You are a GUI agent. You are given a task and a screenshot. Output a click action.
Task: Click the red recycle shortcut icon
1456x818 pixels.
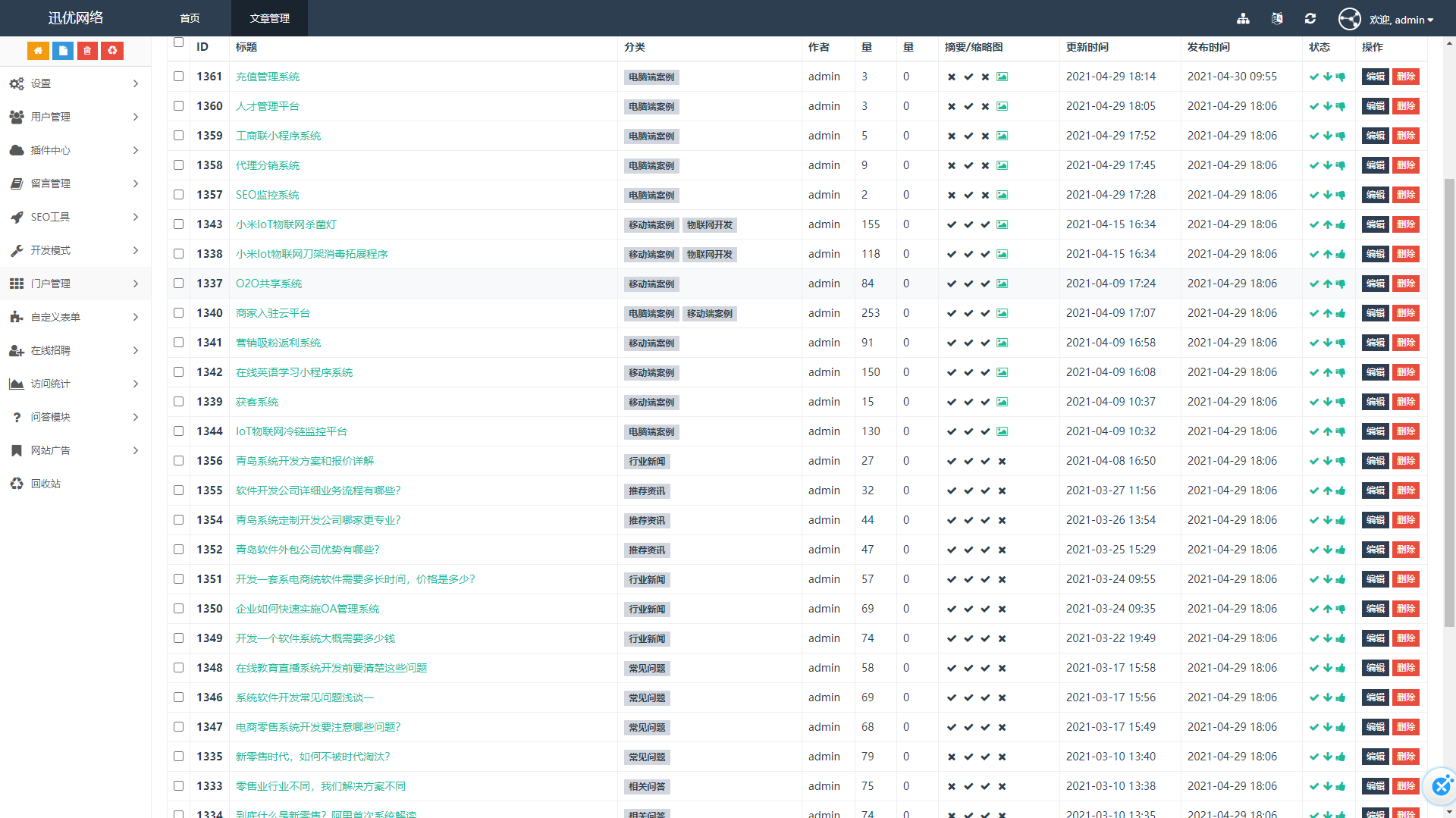tap(112, 51)
